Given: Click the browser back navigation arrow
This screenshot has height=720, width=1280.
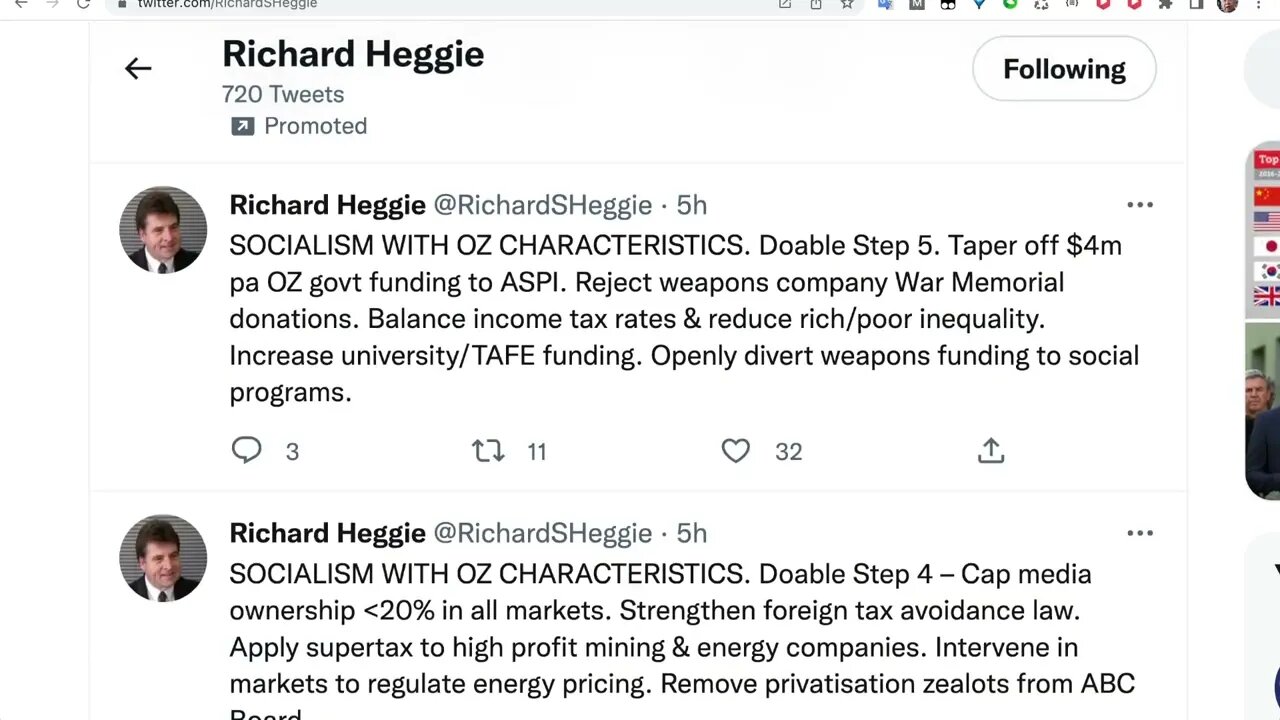Looking at the screenshot, I should pos(21,4).
